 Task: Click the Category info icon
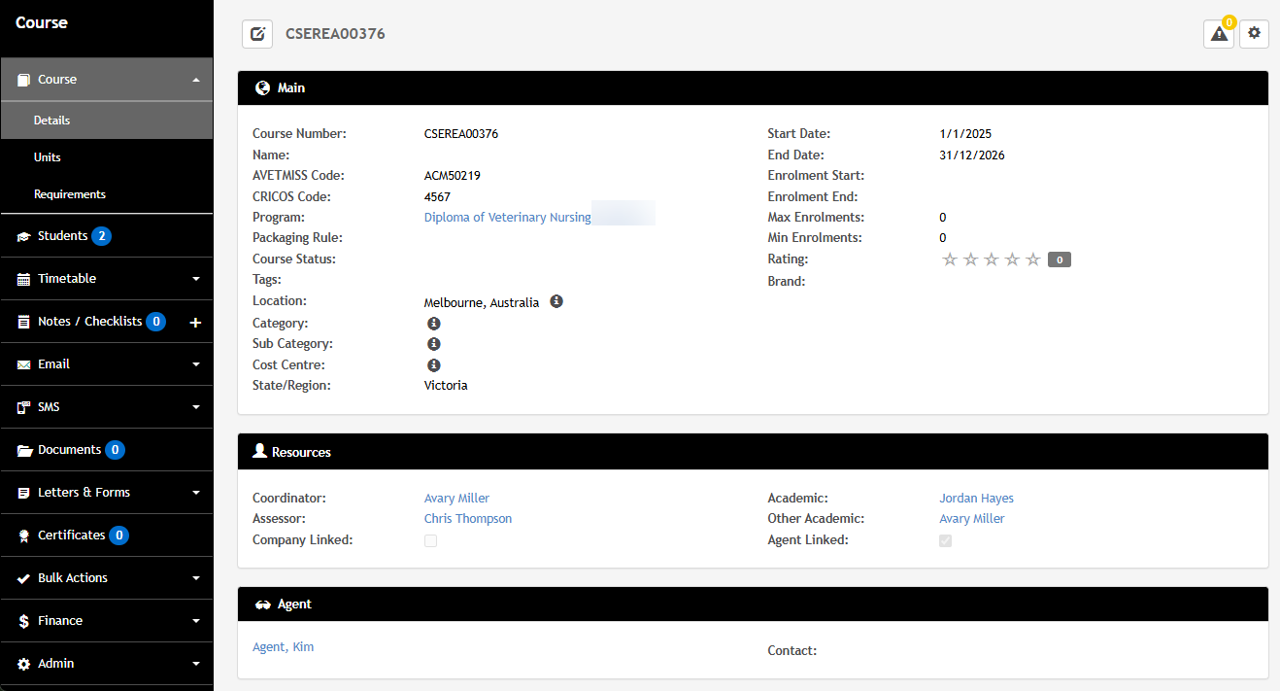pyautogui.click(x=434, y=323)
